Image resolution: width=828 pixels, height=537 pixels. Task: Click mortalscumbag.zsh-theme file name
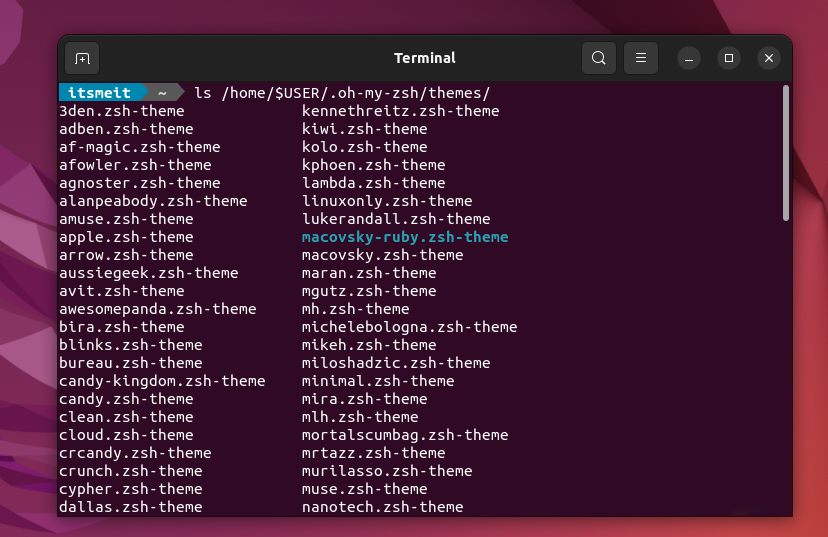(405, 435)
